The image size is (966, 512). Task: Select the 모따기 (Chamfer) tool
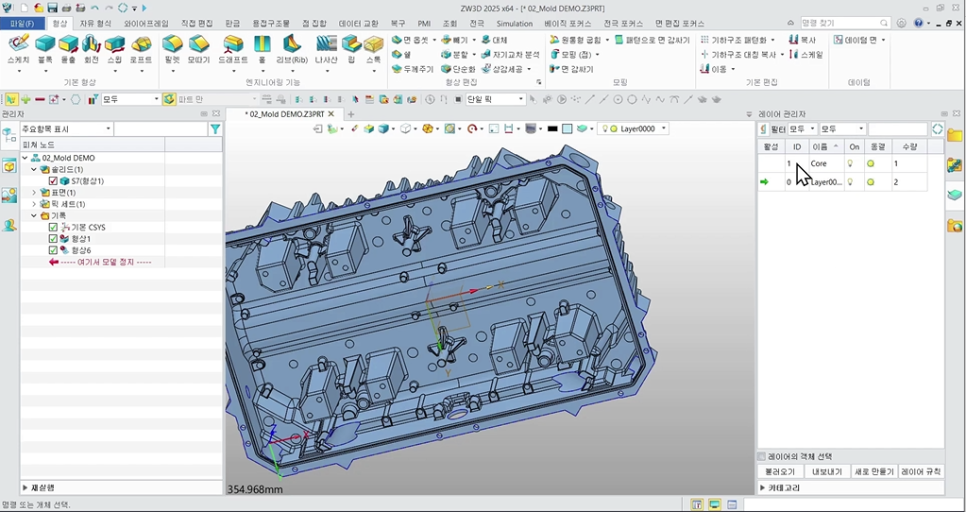[198, 44]
